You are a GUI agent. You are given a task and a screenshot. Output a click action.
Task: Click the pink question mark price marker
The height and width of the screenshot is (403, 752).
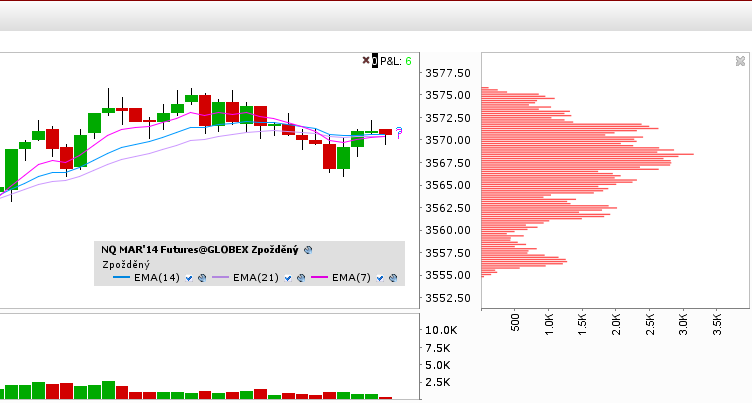click(399, 133)
